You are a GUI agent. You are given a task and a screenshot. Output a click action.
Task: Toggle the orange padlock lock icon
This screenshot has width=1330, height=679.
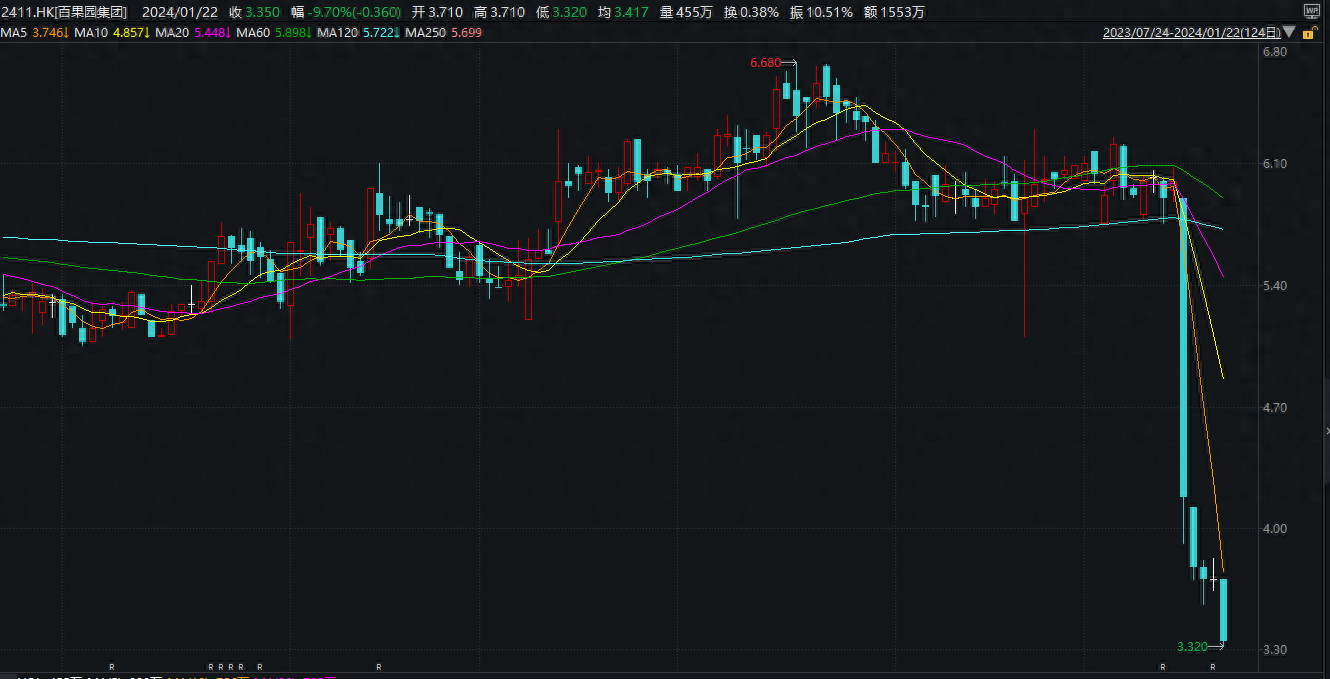[x=1308, y=32]
